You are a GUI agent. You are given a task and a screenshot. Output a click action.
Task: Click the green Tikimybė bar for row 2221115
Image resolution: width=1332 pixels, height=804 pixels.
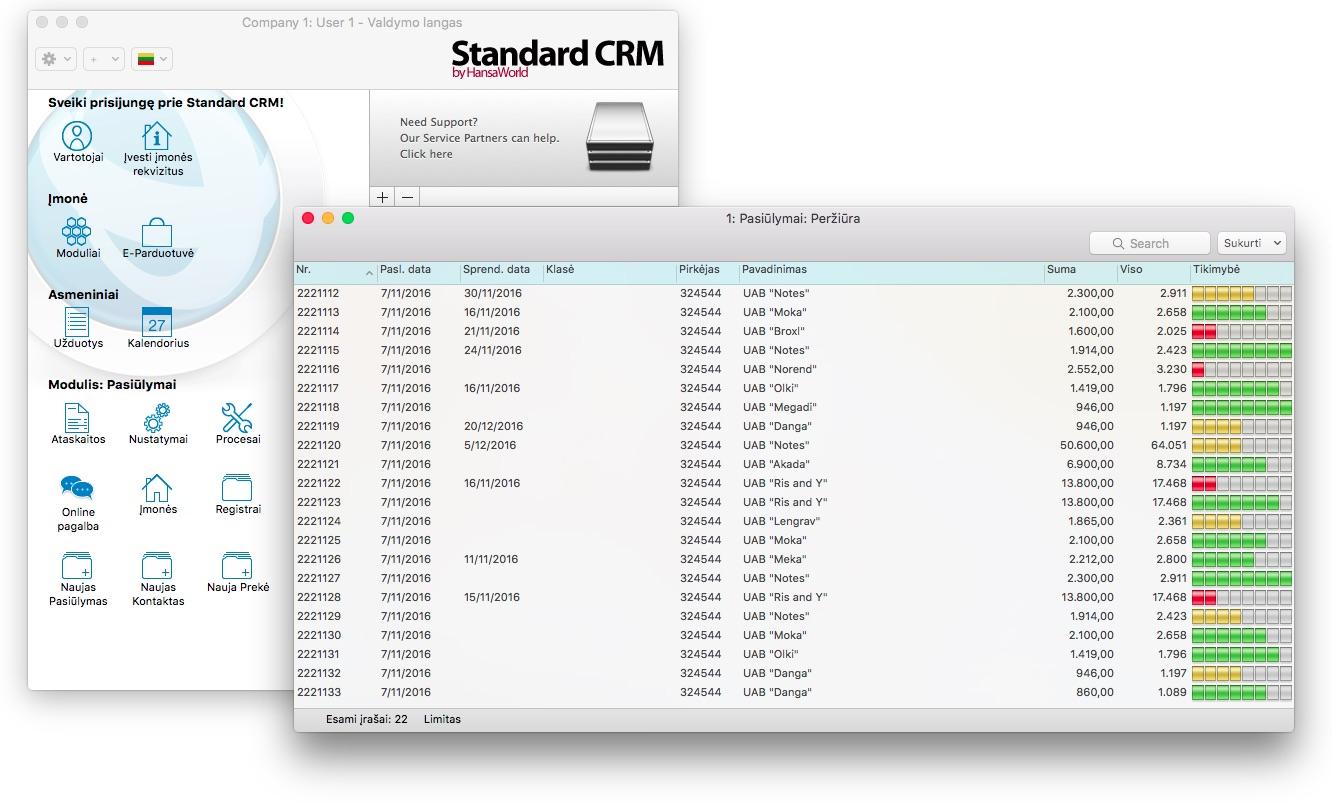[1242, 350]
